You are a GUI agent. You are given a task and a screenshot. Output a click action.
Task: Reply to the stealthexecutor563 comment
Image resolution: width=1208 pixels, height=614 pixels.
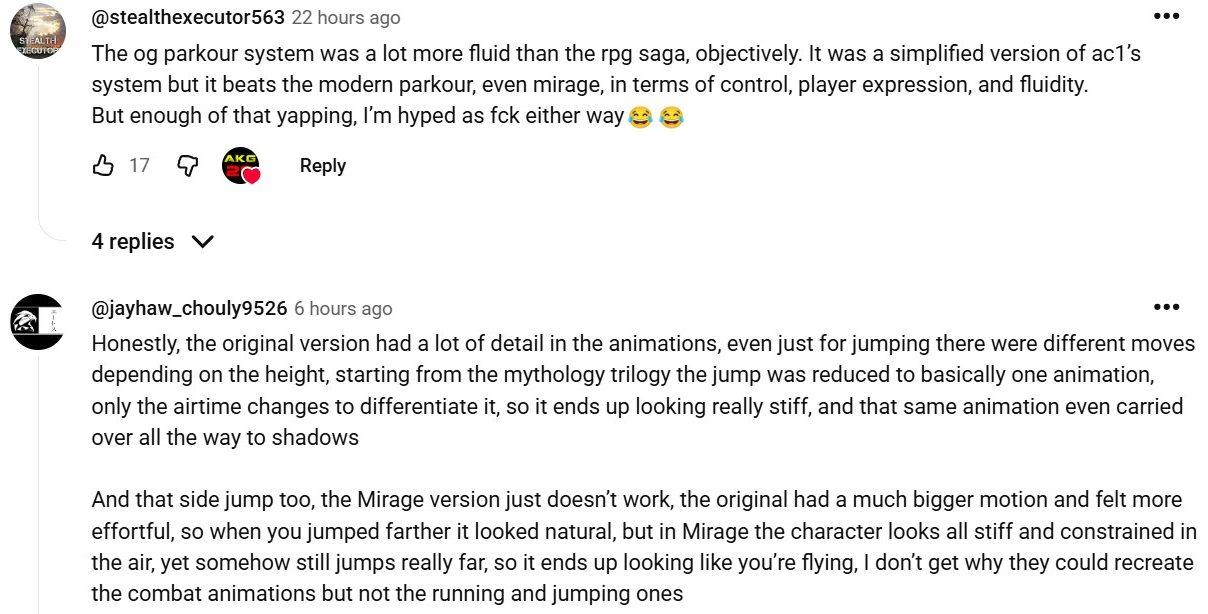coord(322,166)
